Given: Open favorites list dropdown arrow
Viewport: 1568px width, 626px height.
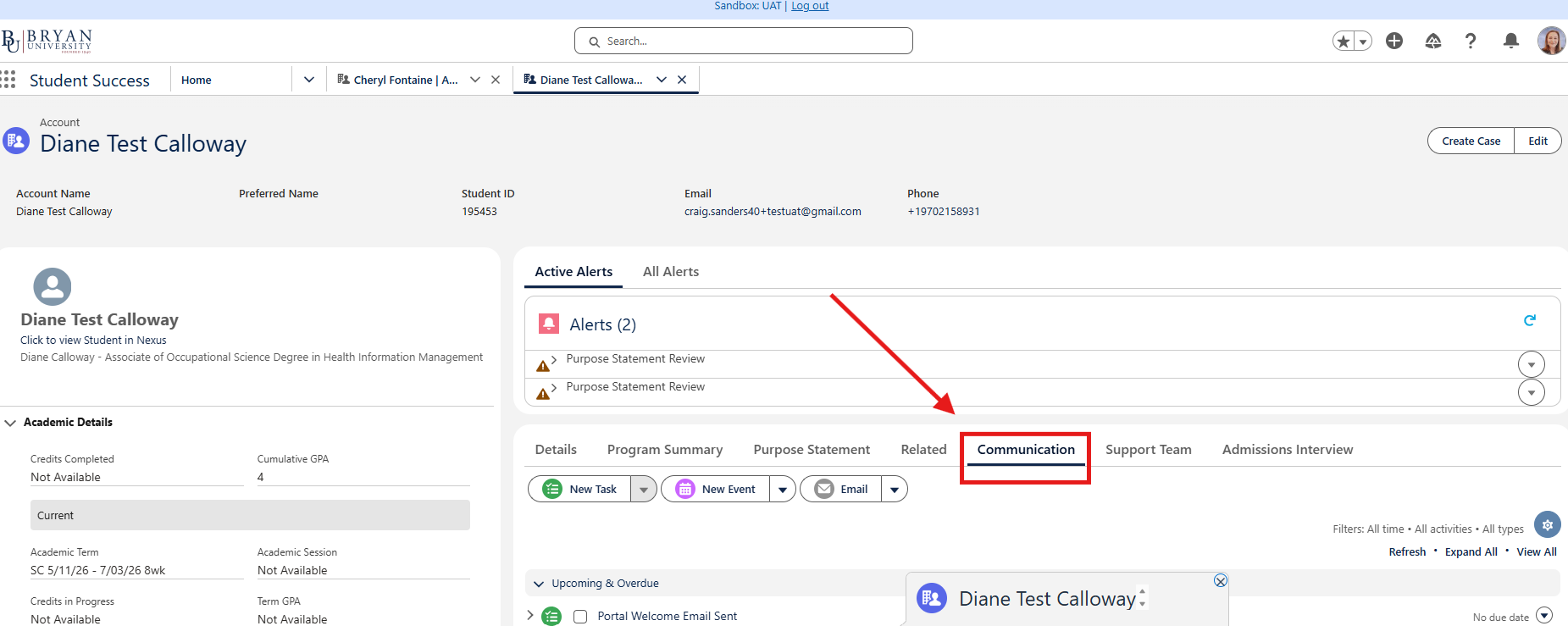Looking at the screenshot, I should click(1363, 41).
